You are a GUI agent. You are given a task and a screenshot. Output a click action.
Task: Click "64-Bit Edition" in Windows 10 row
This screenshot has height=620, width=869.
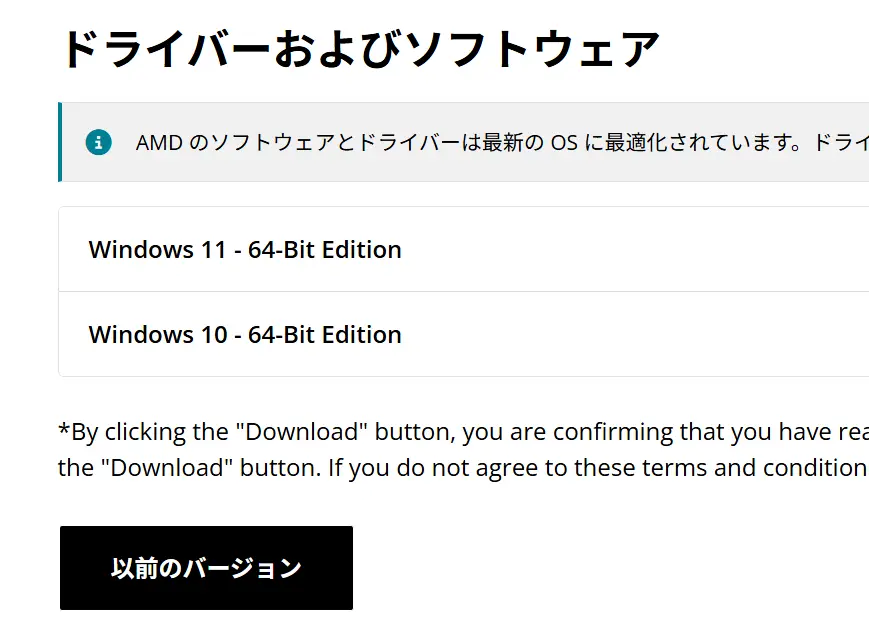(x=325, y=334)
